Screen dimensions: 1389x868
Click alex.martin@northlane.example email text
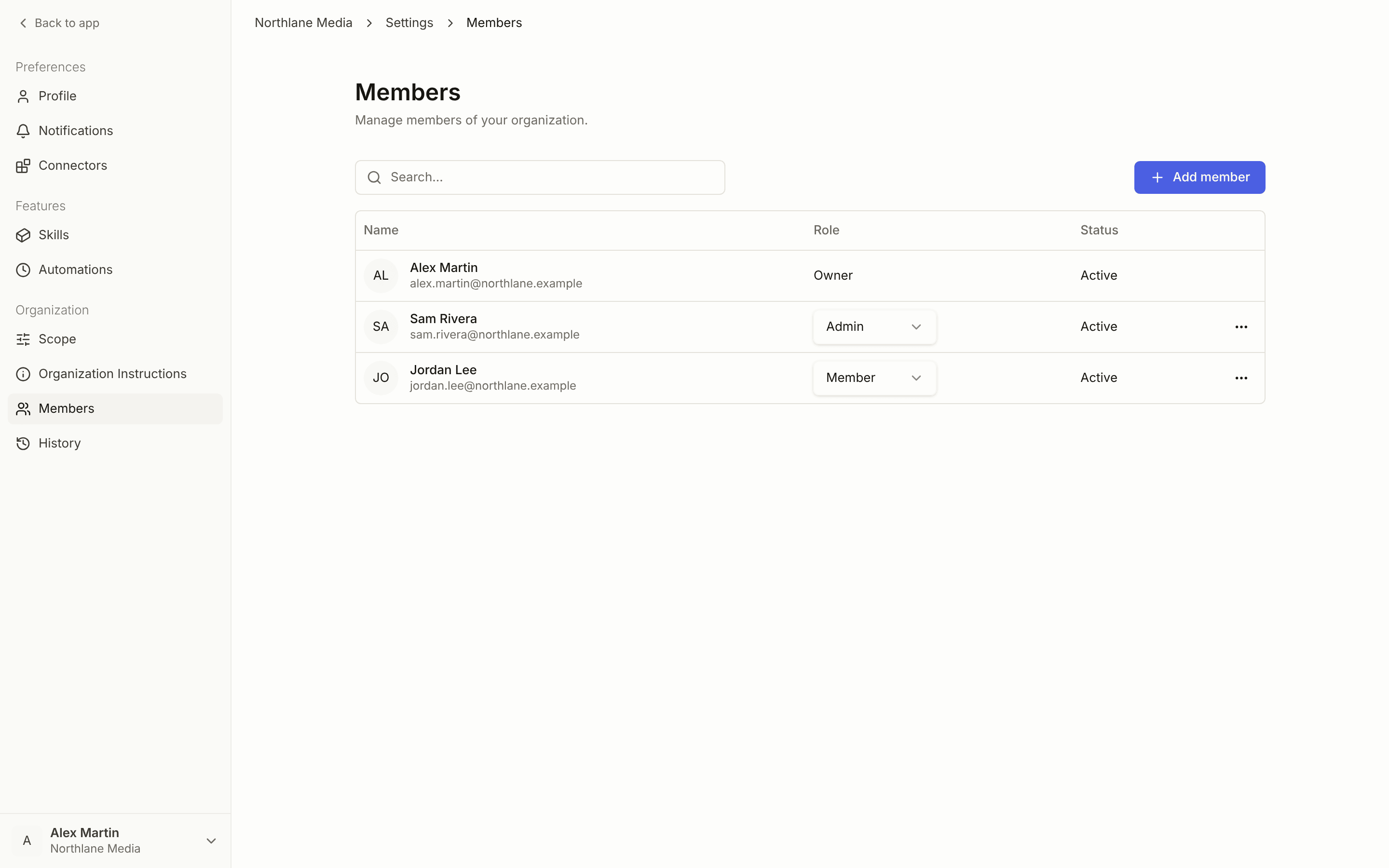pyautogui.click(x=496, y=284)
